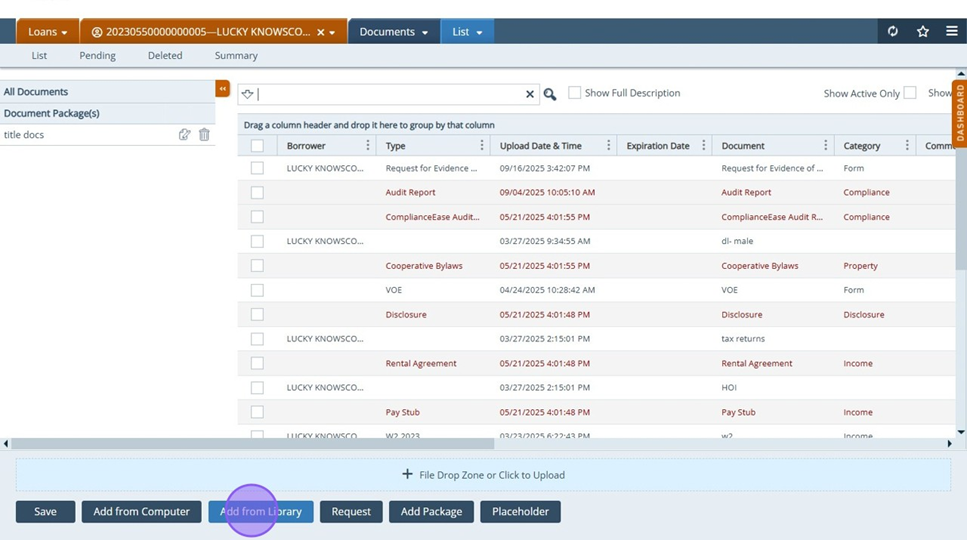Open Borrower column options menu
Viewport: 967px width, 540px height.
(368, 146)
